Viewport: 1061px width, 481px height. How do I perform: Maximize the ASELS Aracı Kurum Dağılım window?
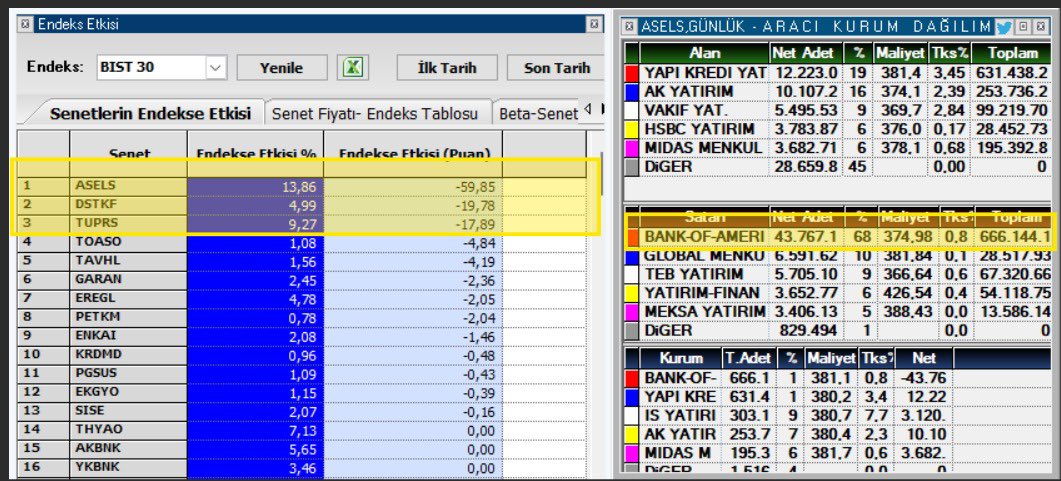(x=1022, y=27)
